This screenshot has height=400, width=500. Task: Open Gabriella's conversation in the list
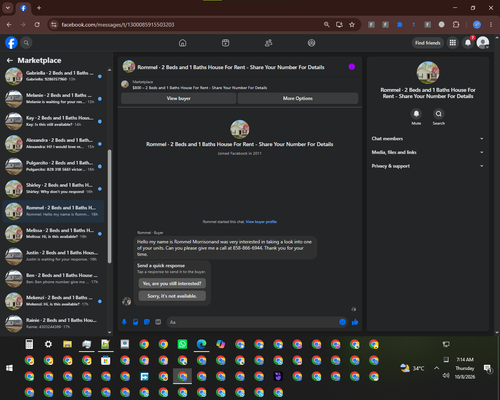point(53,76)
